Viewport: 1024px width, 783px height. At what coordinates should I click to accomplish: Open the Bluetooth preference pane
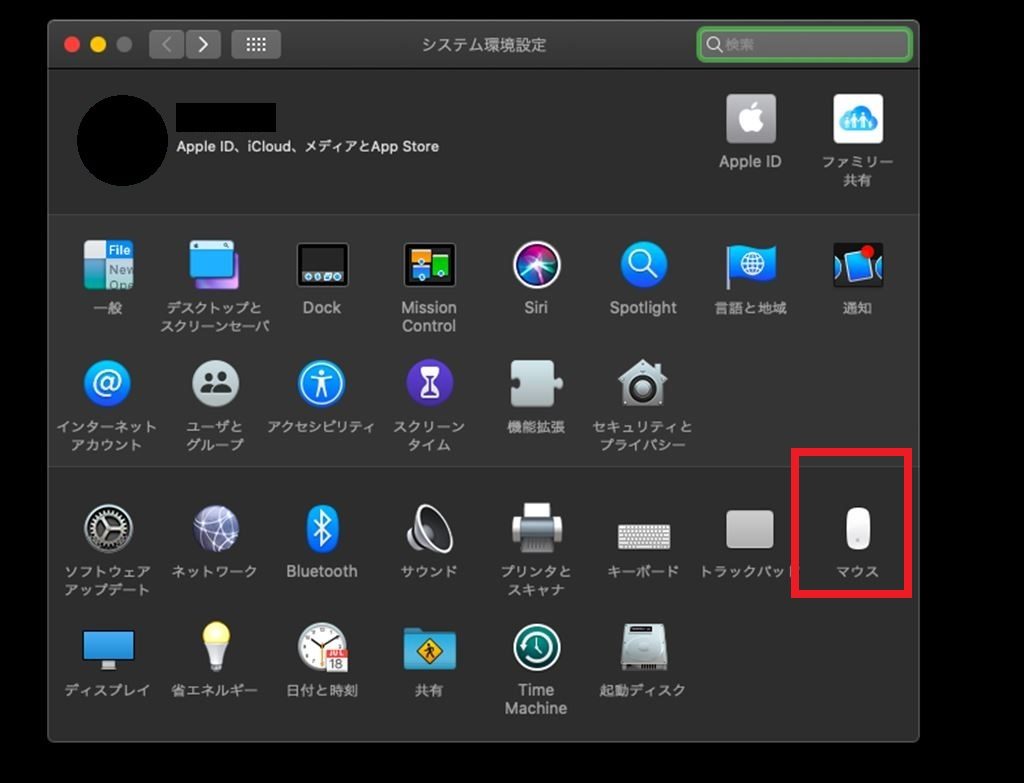click(321, 529)
